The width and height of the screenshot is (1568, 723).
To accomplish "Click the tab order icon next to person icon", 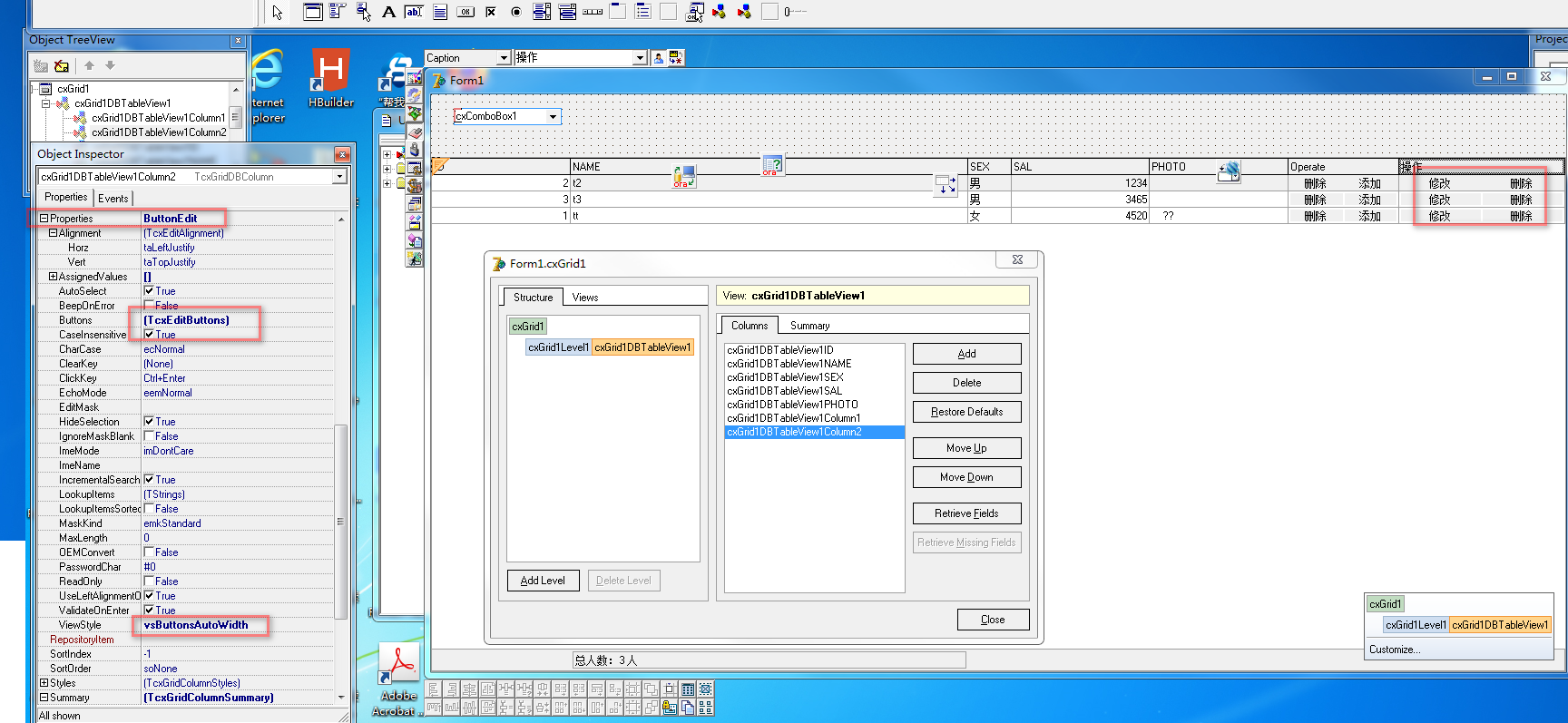I will (x=676, y=57).
